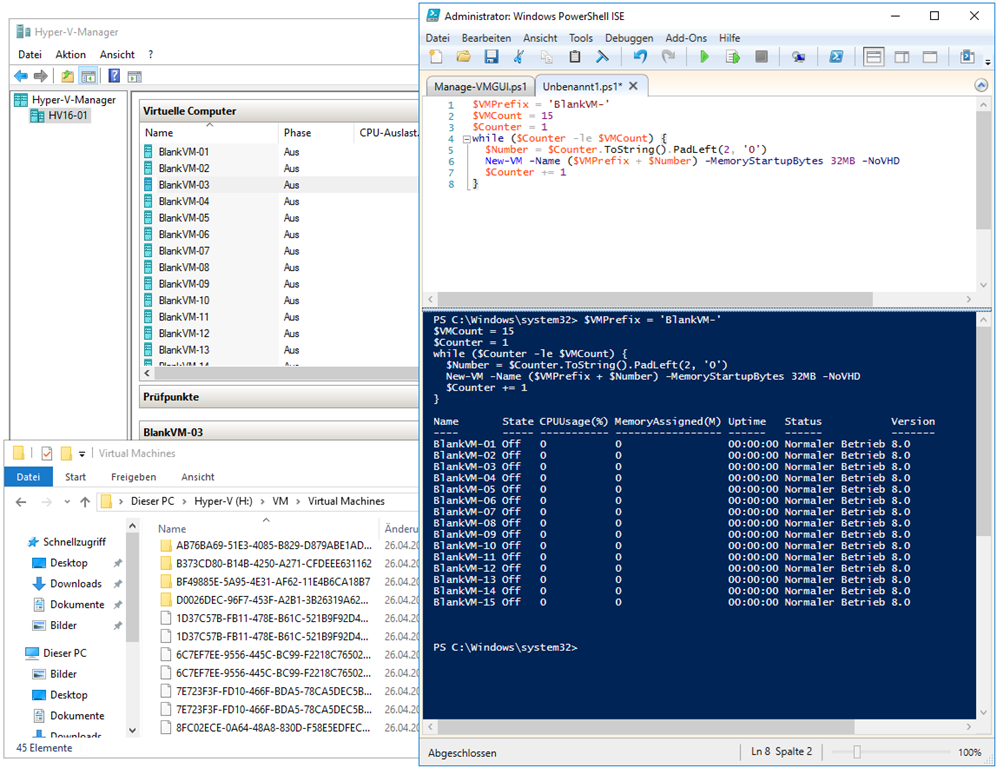The width and height of the screenshot is (997, 768).
Task: Go back in Hyper-V-Manager toolbar
Action: click(21, 77)
